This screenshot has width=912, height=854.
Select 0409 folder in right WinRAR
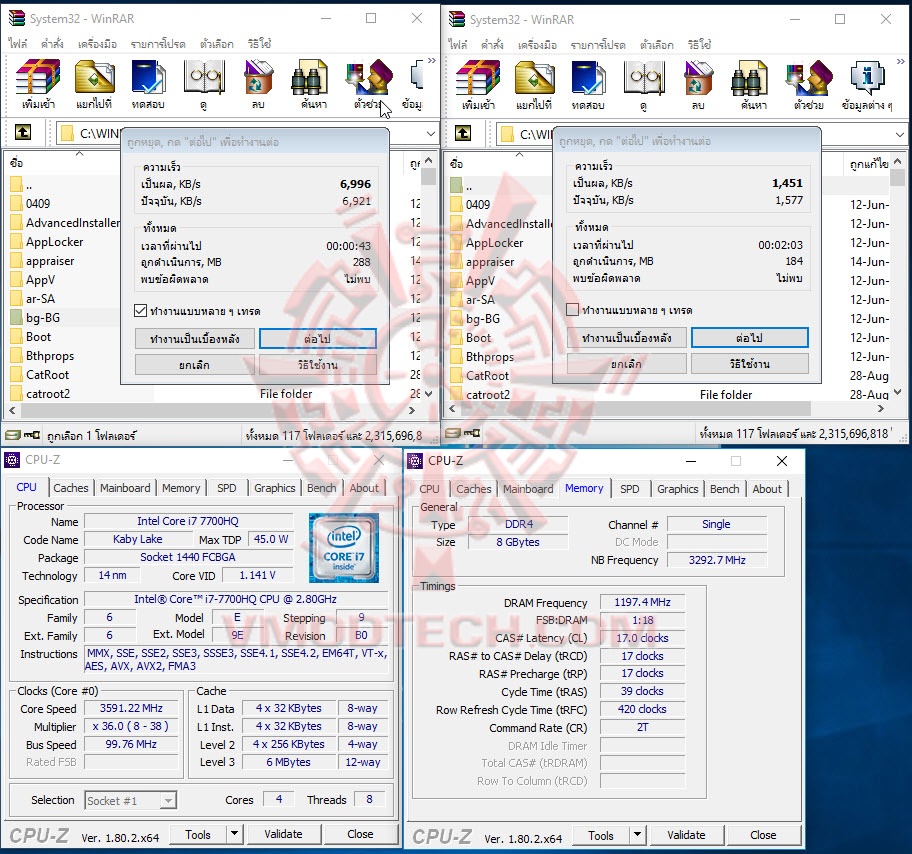[x=478, y=205]
